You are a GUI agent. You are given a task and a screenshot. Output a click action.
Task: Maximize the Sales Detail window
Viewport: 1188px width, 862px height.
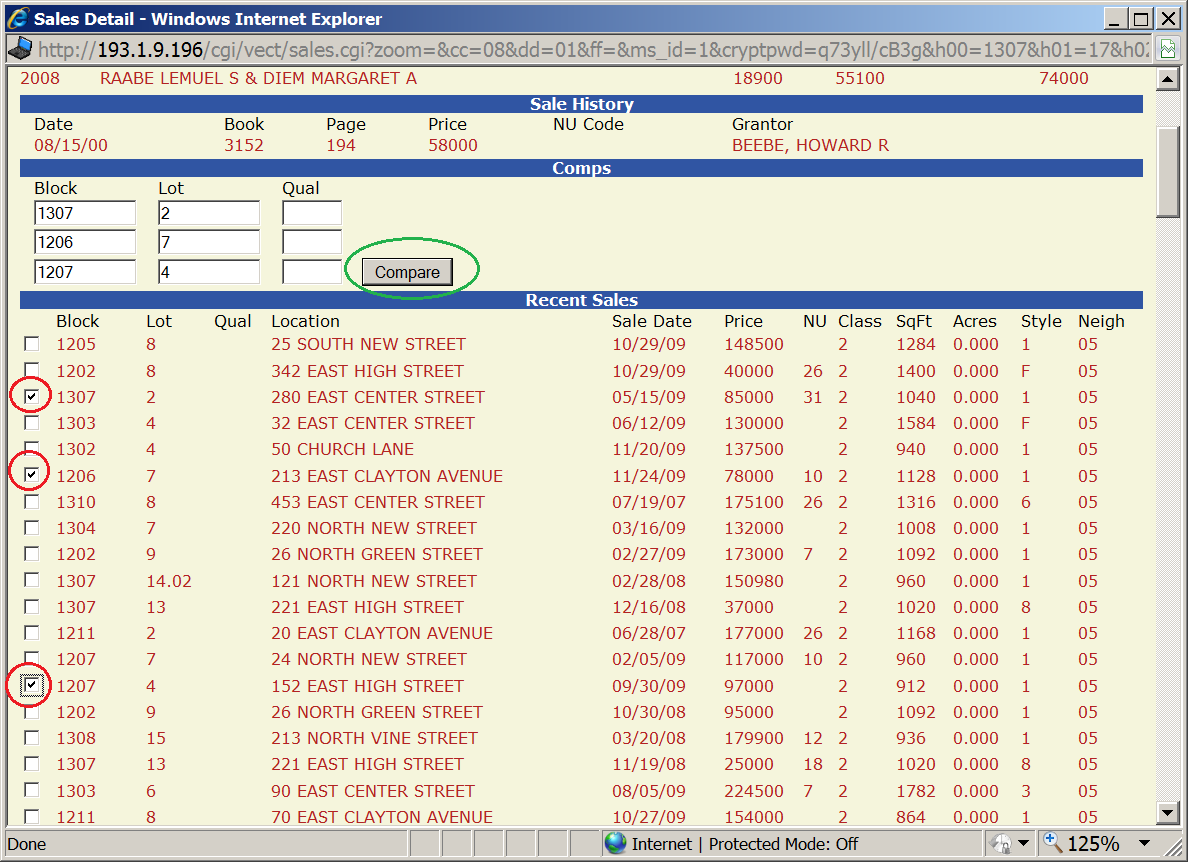tap(1141, 18)
